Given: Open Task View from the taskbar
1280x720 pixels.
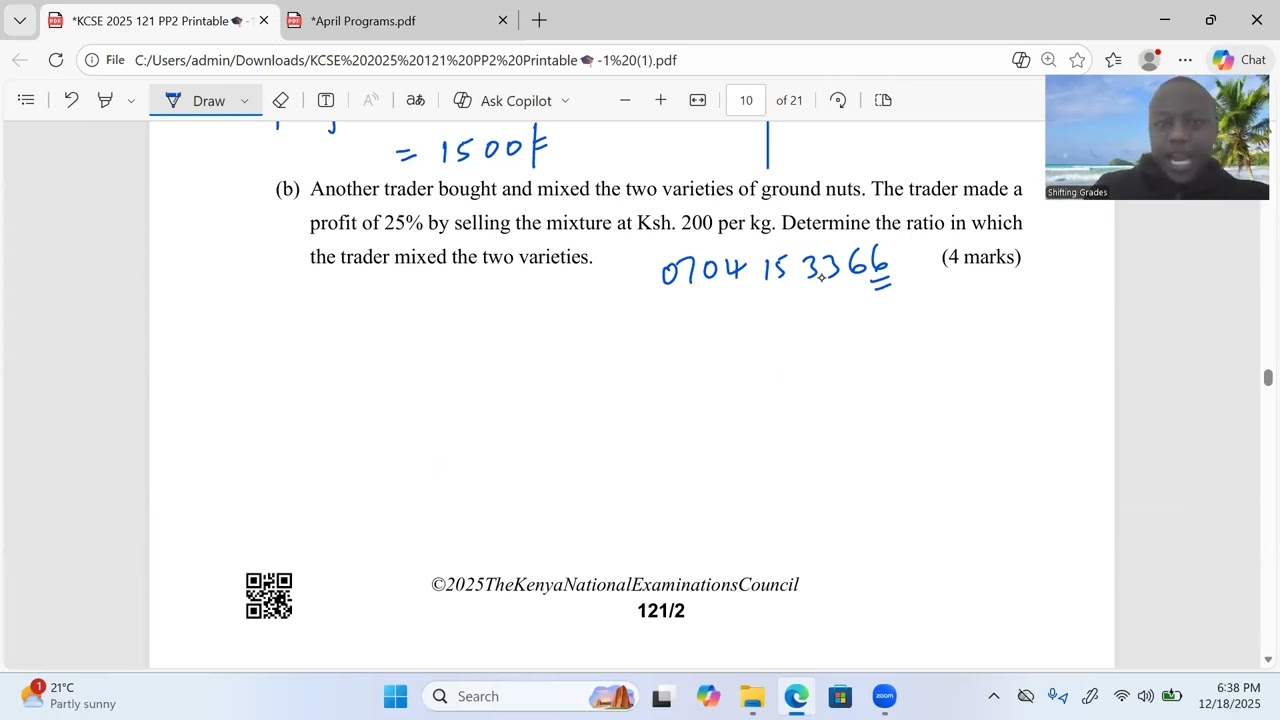Looking at the screenshot, I should 662,696.
